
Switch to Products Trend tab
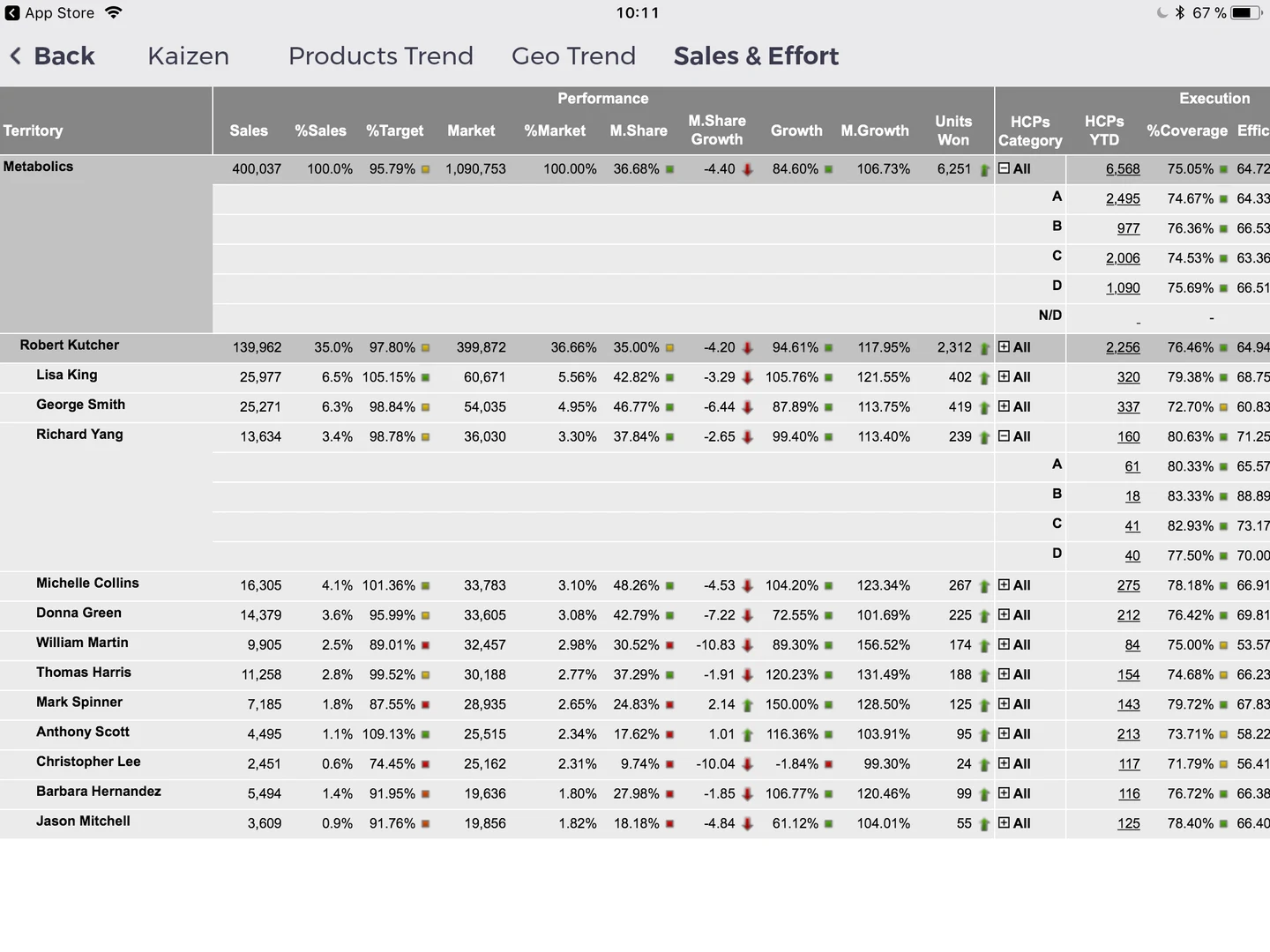(380, 56)
